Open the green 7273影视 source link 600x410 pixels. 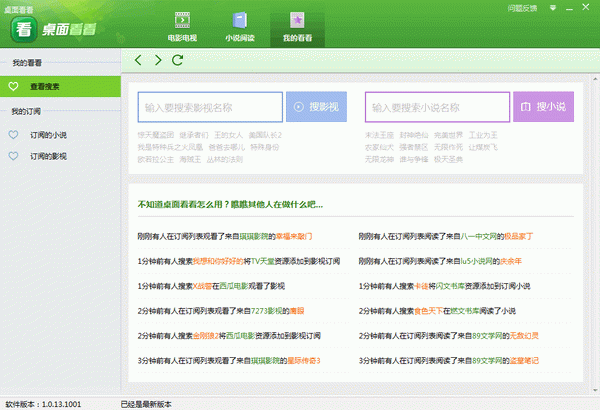pyautogui.click(x=267, y=311)
